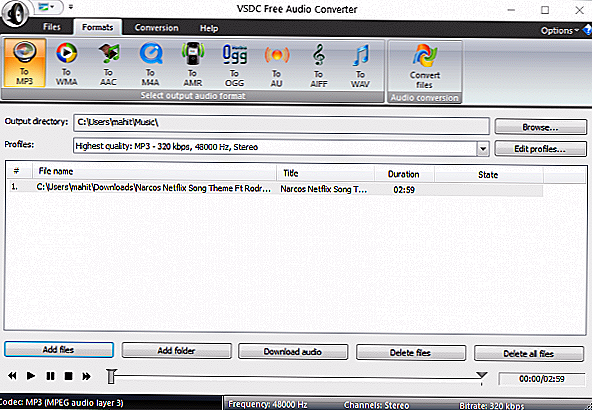Click the Download audio button
The height and width of the screenshot is (410, 592).
coord(293,351)
